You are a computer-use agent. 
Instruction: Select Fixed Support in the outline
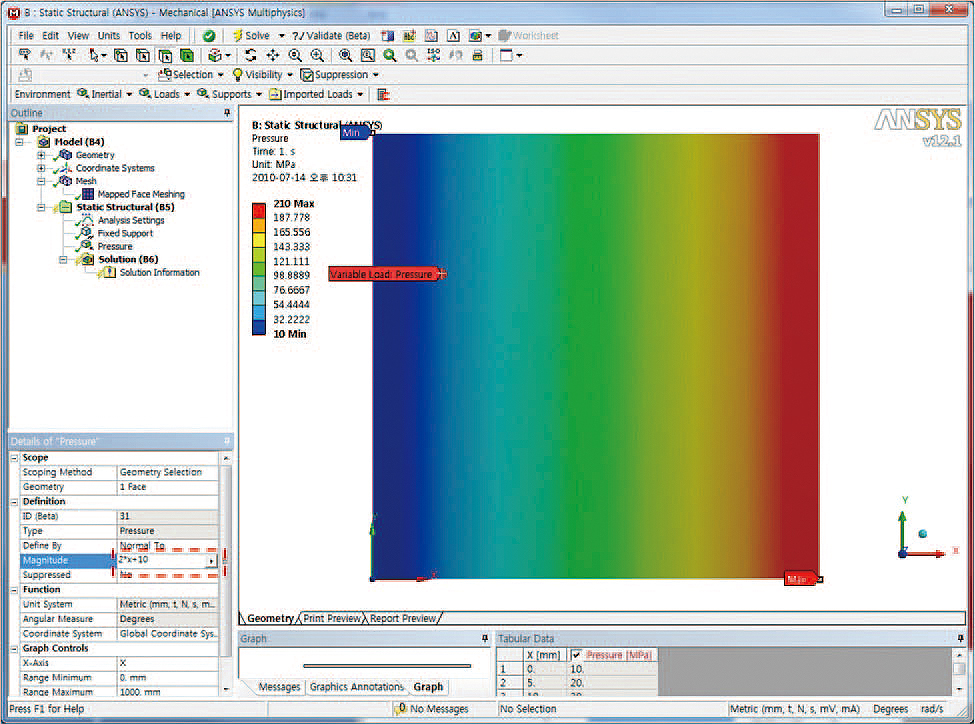coord(124,233)
